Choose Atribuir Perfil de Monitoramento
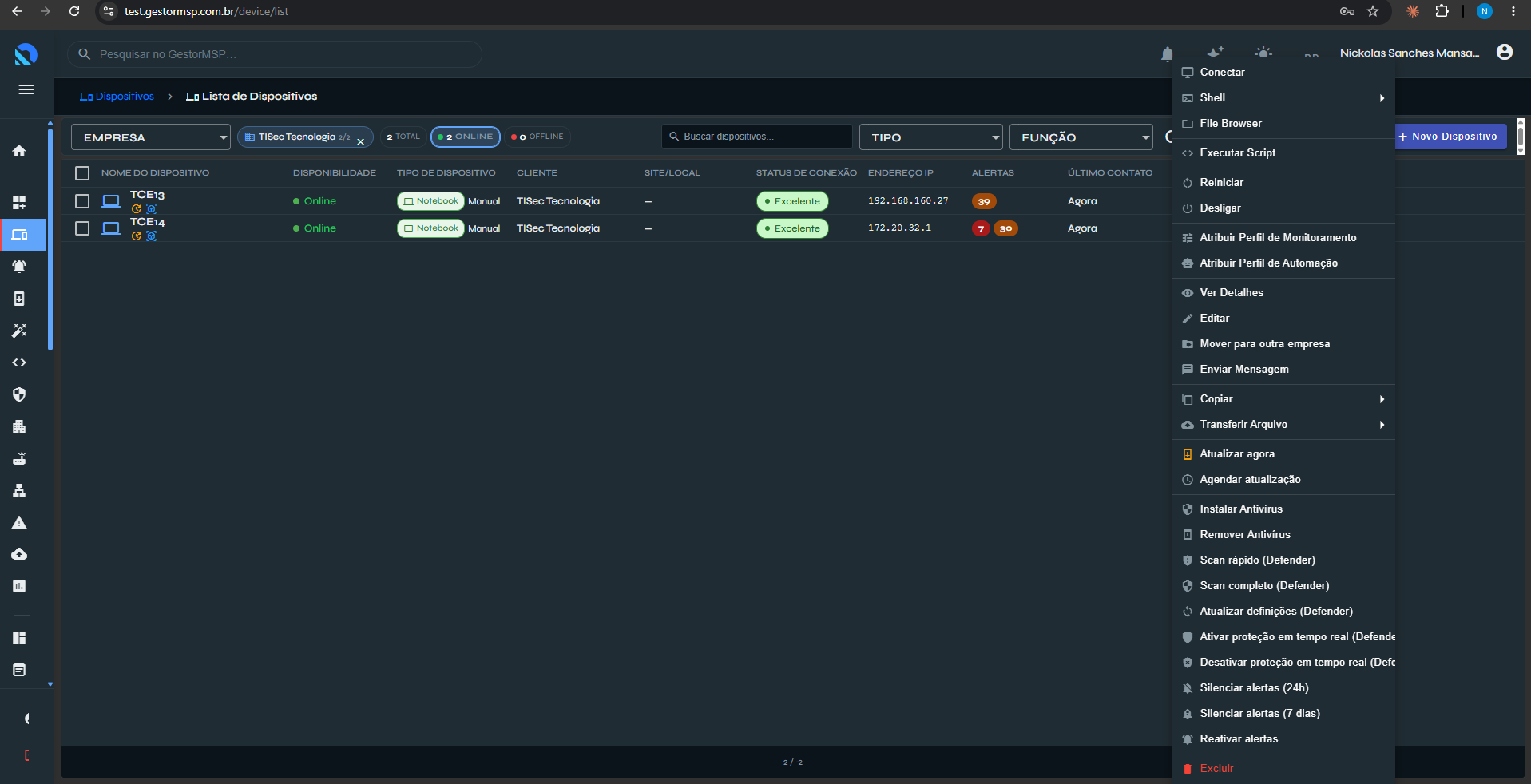The image size is (1531, 784). (x=1283, y=238)
